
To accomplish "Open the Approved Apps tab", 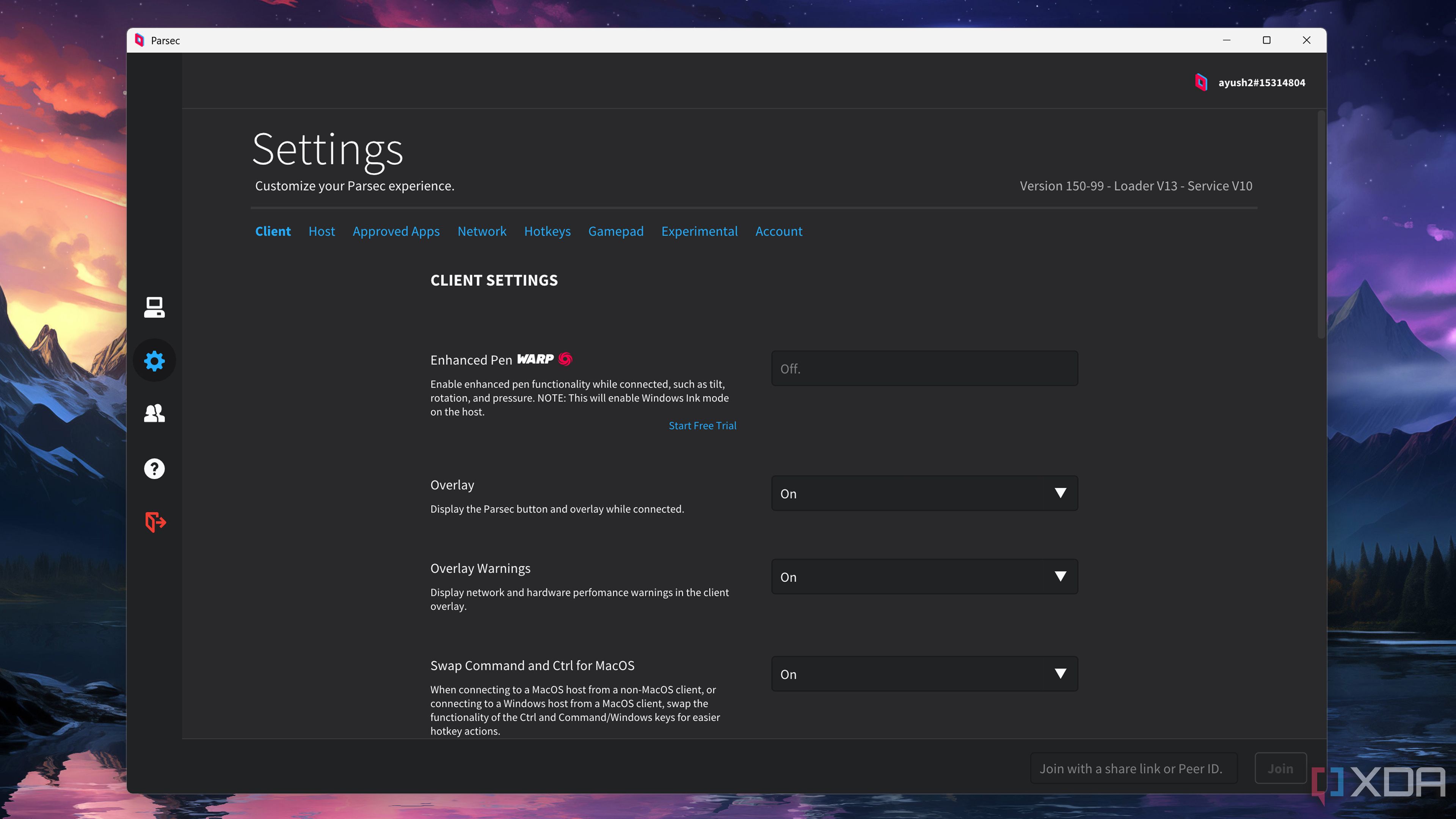I will [396, 231].
